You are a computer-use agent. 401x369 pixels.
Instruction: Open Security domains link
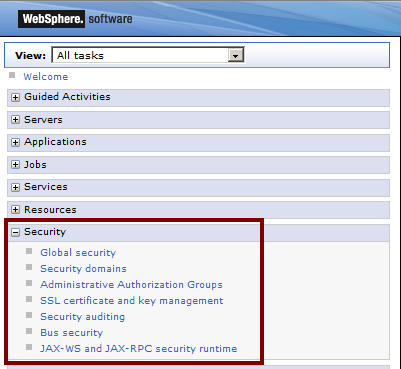coord(83,269)
